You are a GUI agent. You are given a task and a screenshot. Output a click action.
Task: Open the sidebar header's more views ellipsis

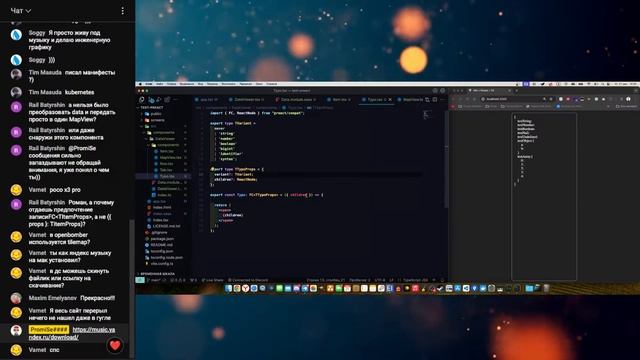point(176,100)
